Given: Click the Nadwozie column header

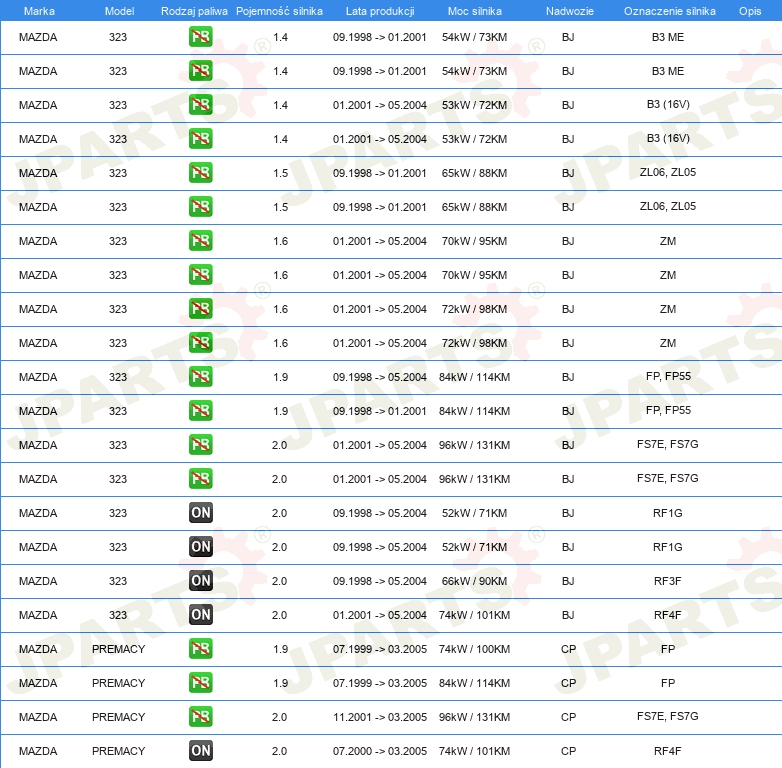Looking at the screenshot, I should 570,11.
